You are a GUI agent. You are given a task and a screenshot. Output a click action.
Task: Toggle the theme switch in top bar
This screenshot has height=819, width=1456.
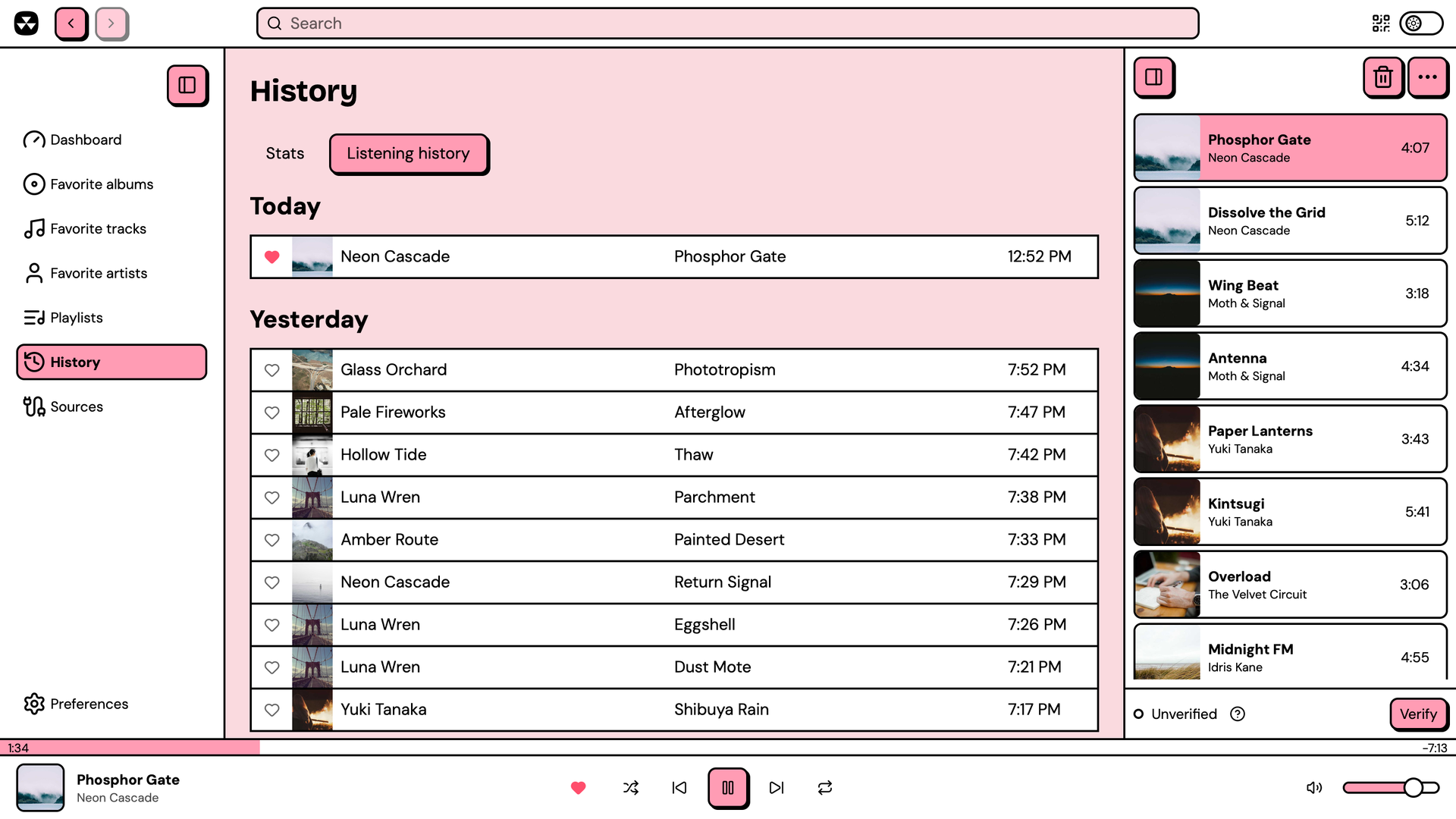(x=1421, y=24)
